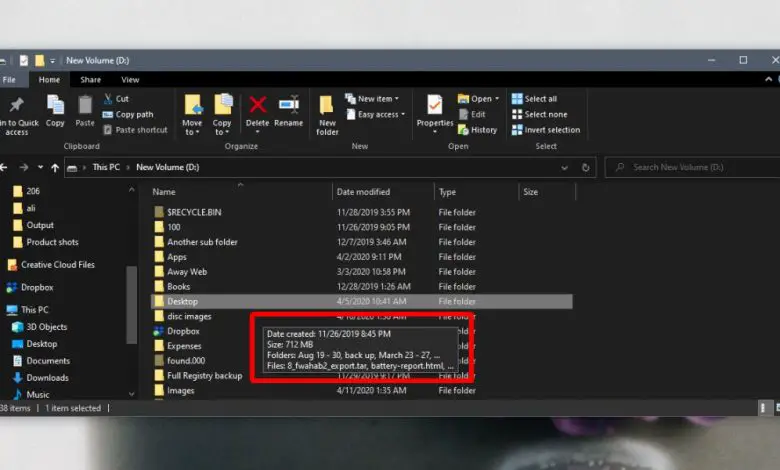This screenshot has height=470, width=780.
Task: Sort by the Type column header
Action: 447,191
